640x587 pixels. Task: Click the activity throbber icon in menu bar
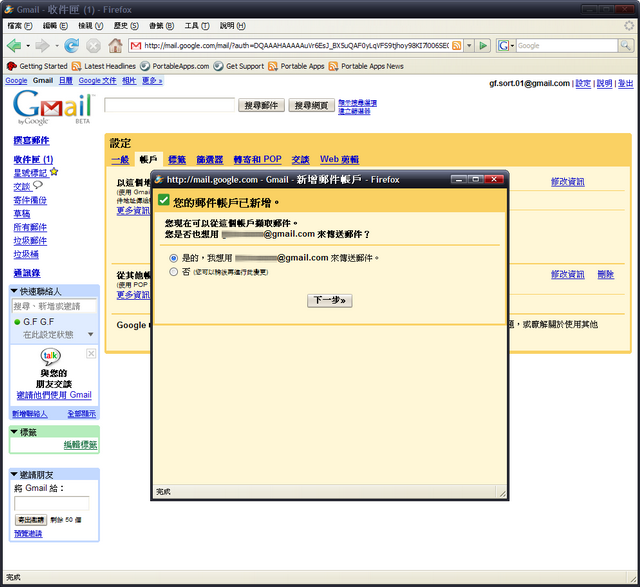pos(629,26)
